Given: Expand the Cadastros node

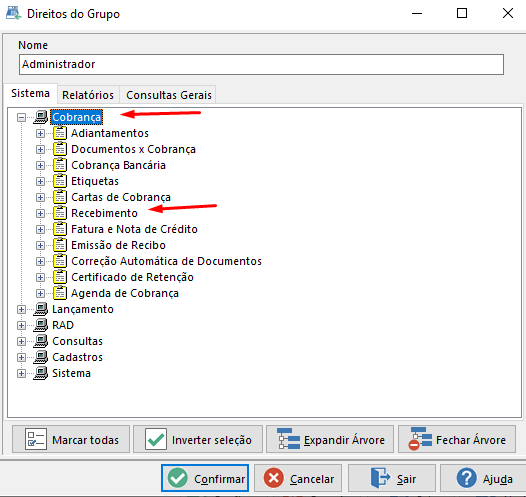Looking at the screenshot, I should [21, 357].
